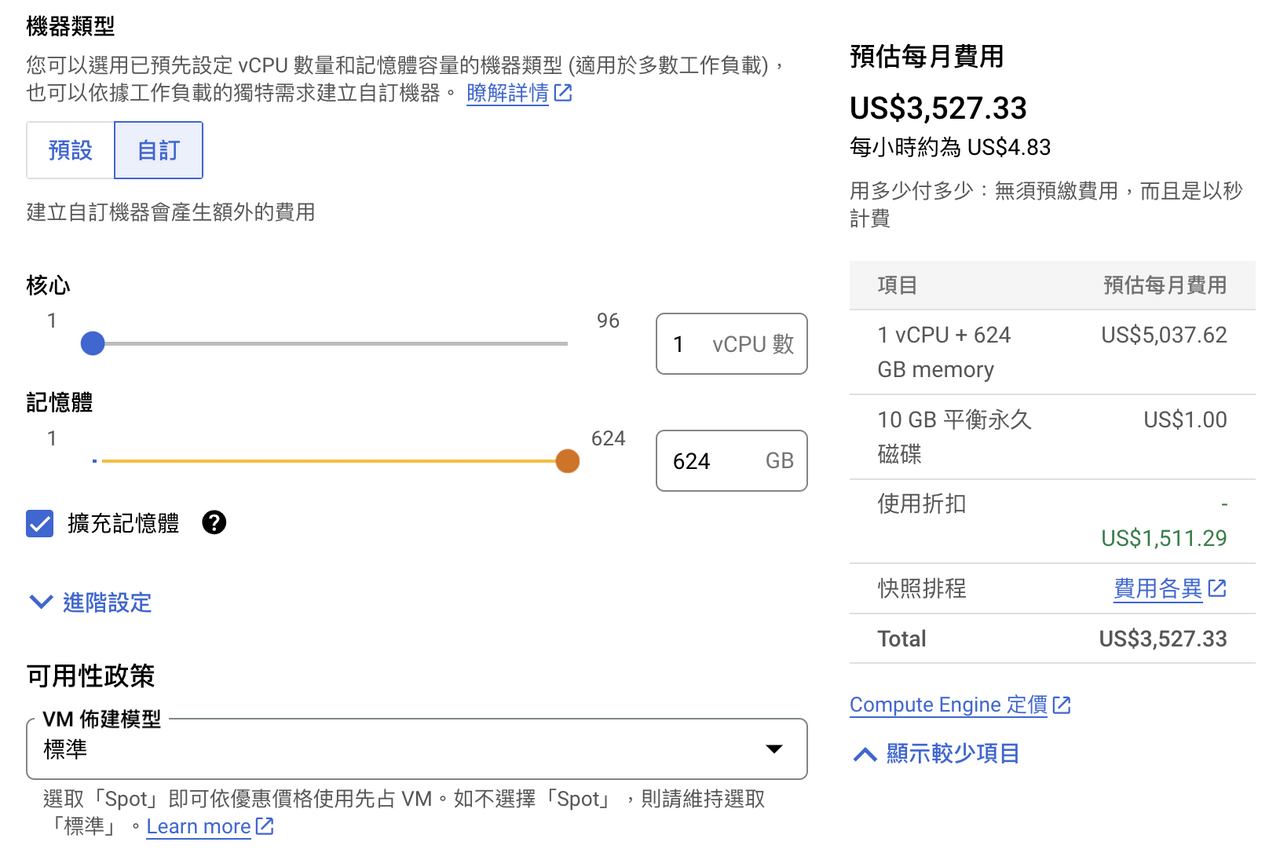Open the VM 佈建模型 dropdown showing 標準
This screenshot has height=861, width=1280.
point(416,749)
